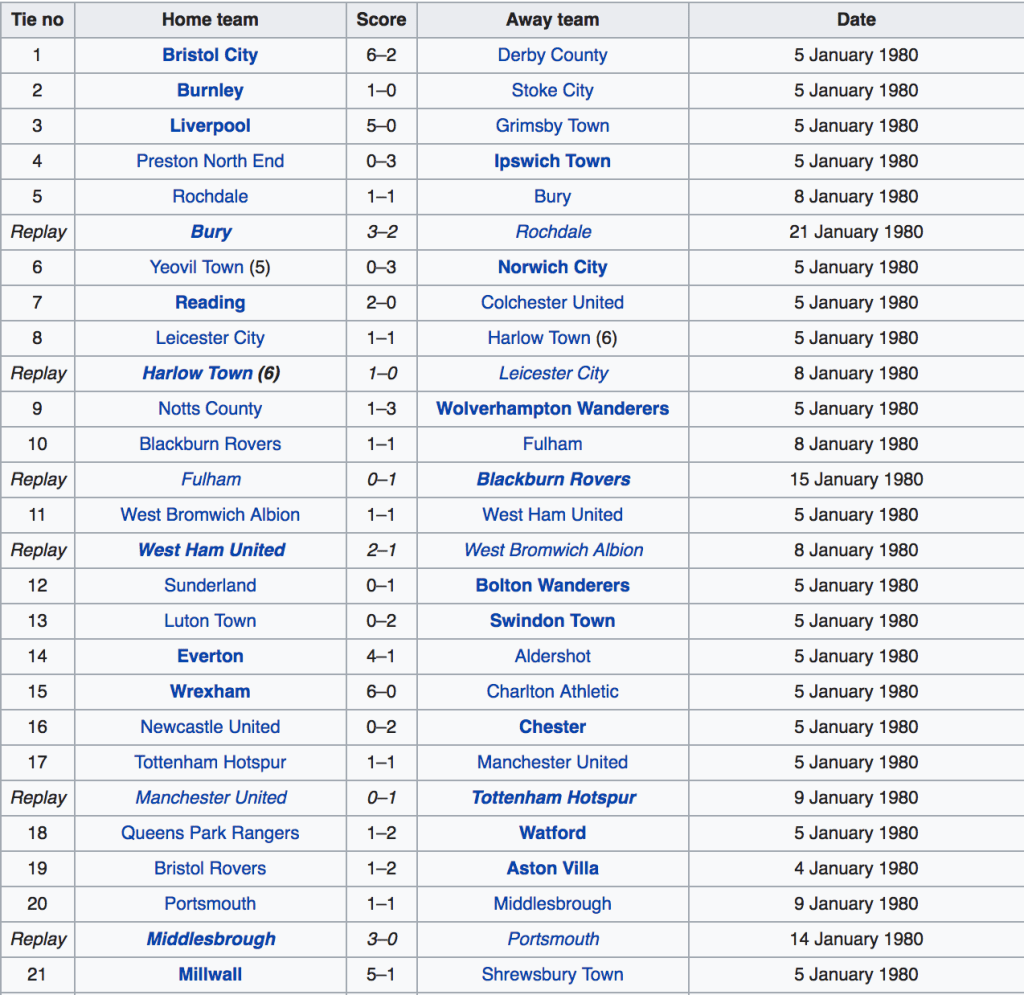This screenshot has width=1024, height=995.
Task: Open the Aston Villa link
Action: point(552,868)
